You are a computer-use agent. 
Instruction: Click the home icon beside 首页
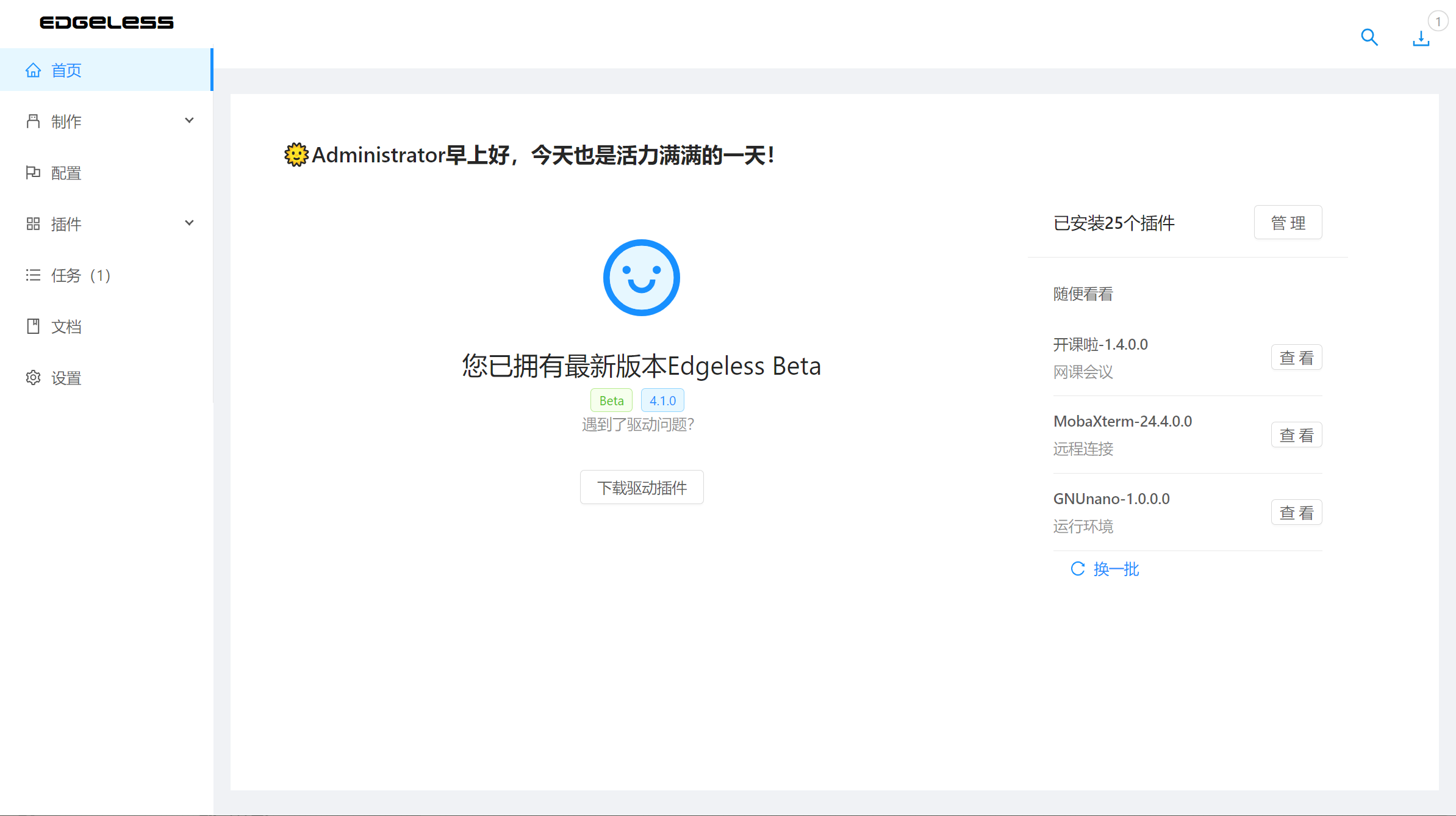[33, 70]
